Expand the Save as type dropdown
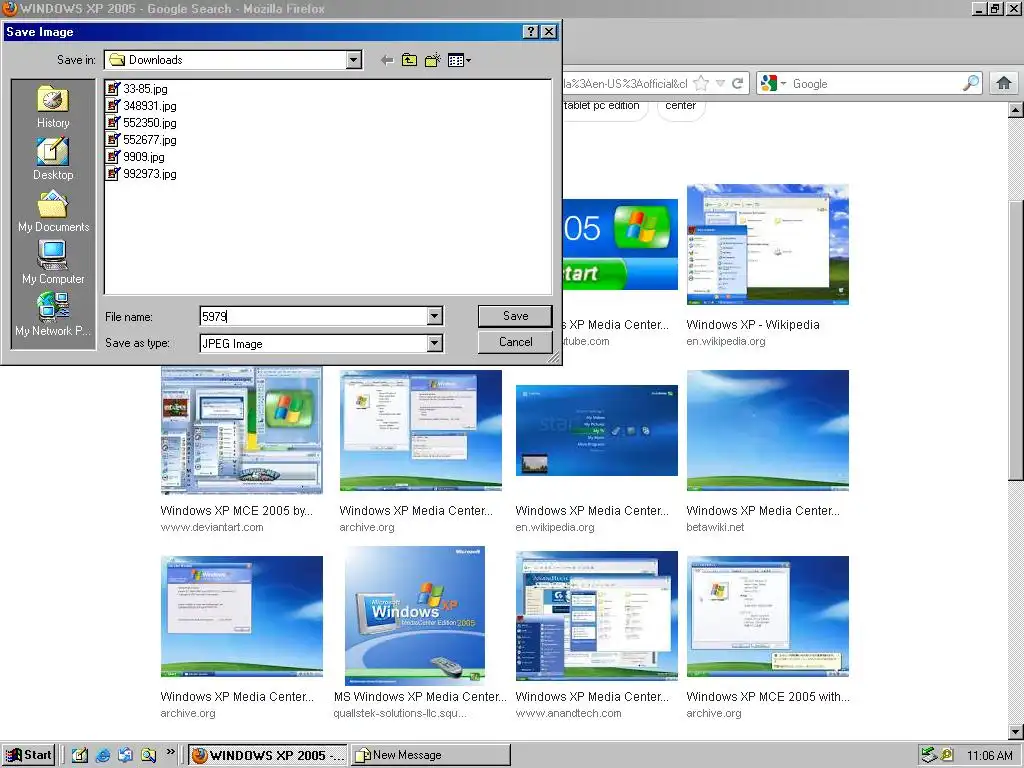This screenshot has height=768, width=1024. (x=435, y=343)
